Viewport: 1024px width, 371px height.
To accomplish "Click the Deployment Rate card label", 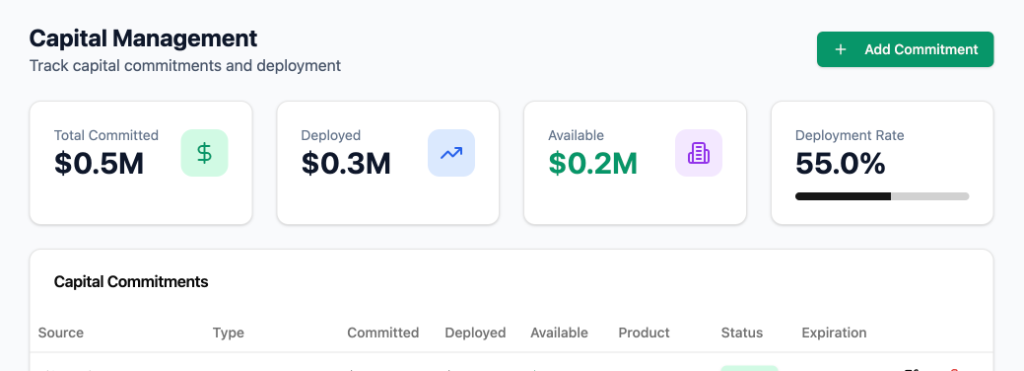I will point(850,135).
